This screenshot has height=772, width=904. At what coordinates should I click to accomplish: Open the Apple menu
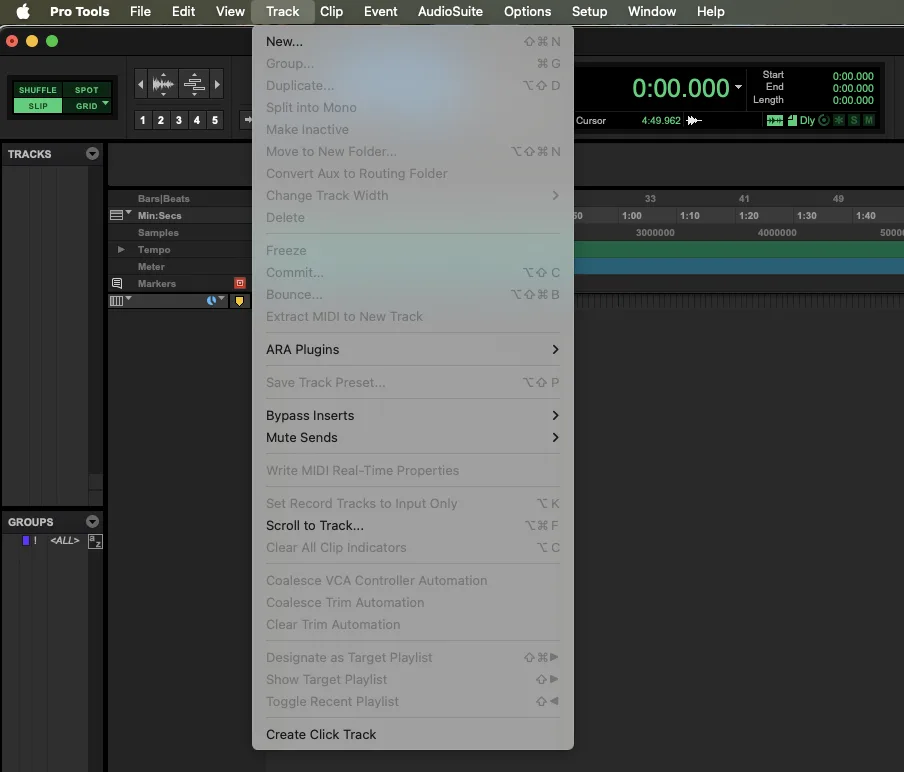(x=23, y=12)
